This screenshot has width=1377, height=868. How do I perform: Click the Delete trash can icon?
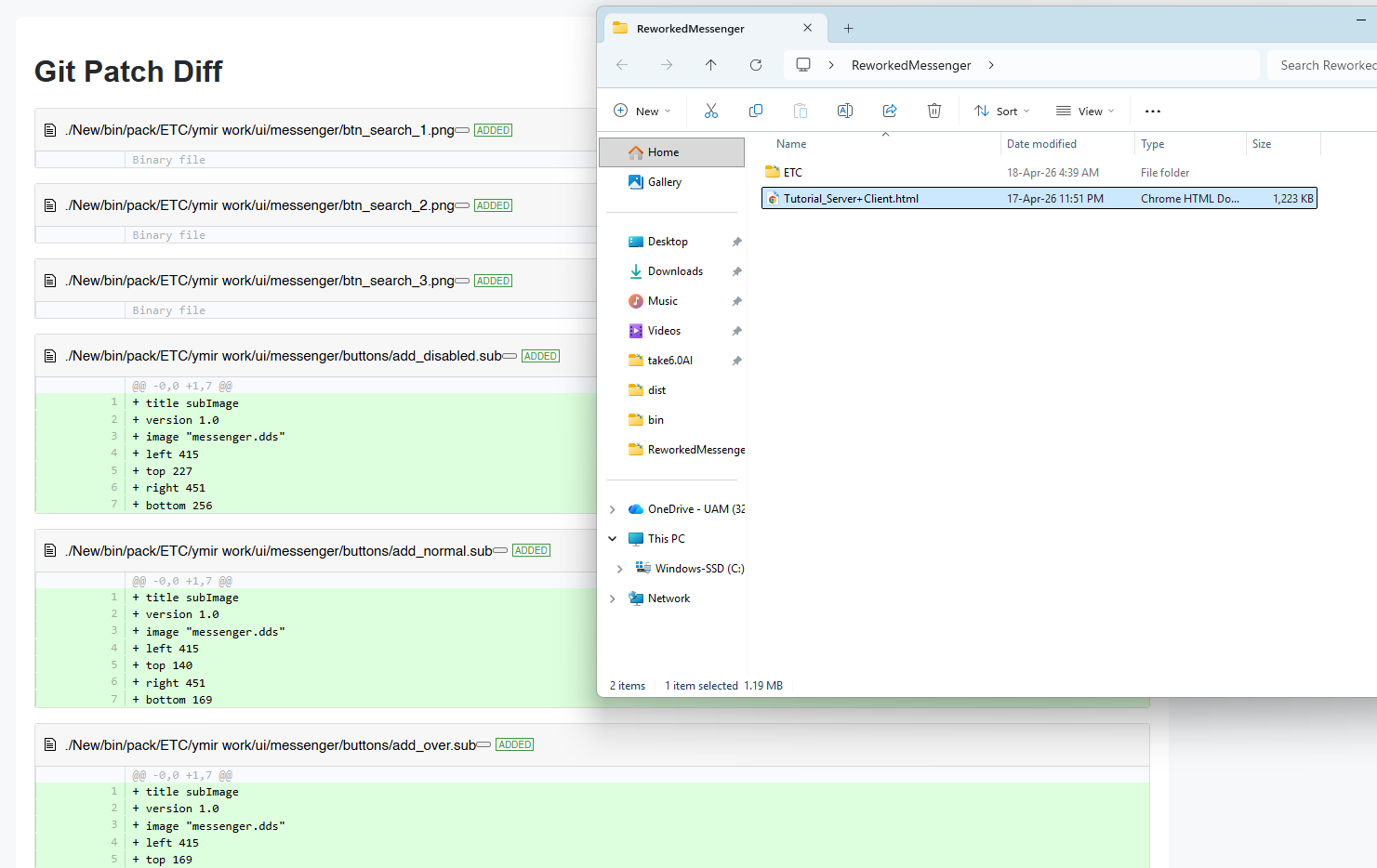[934, 112]
